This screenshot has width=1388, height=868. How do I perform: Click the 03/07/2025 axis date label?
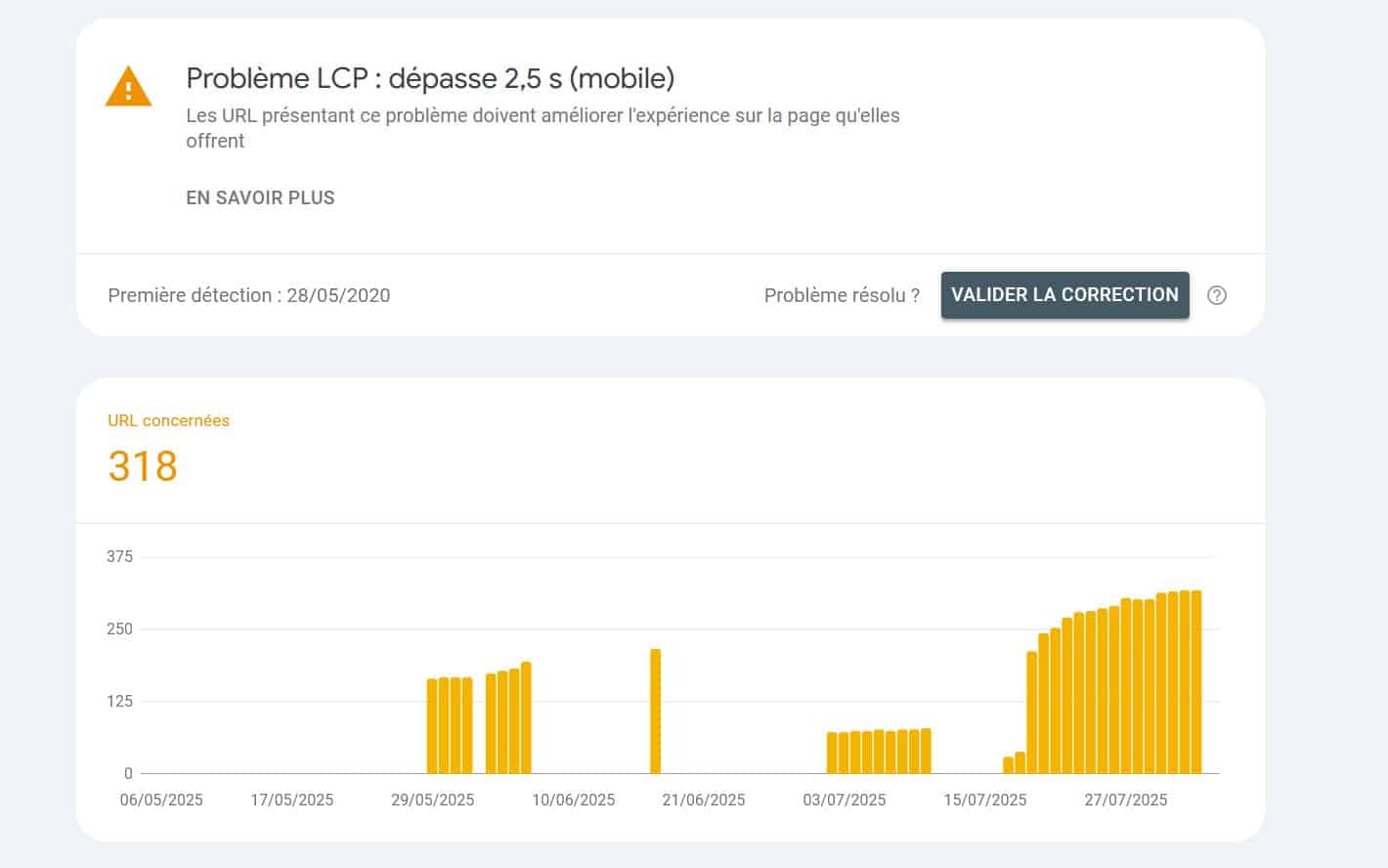coord(845,800)
